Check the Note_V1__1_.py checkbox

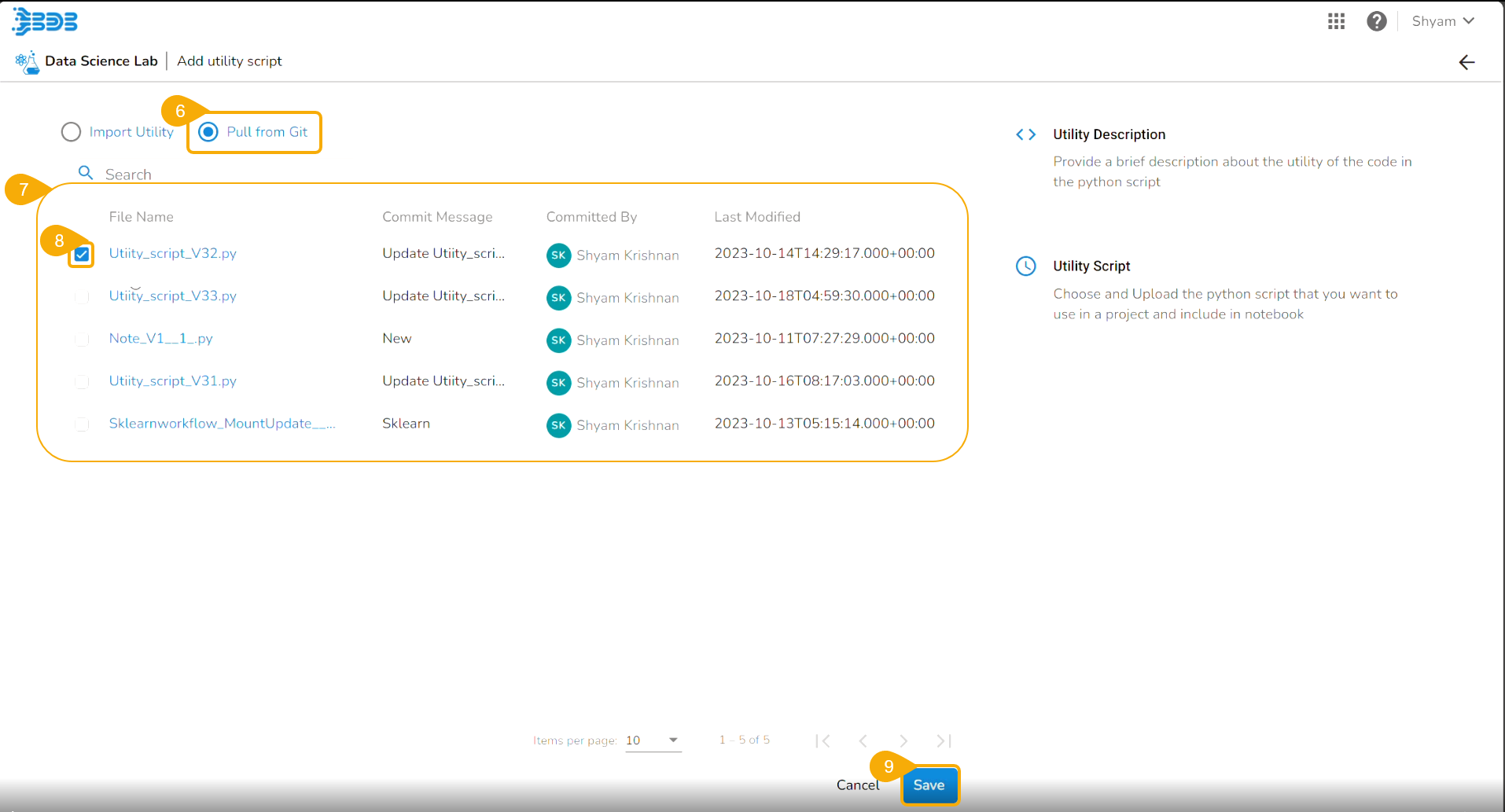(82, 340)
